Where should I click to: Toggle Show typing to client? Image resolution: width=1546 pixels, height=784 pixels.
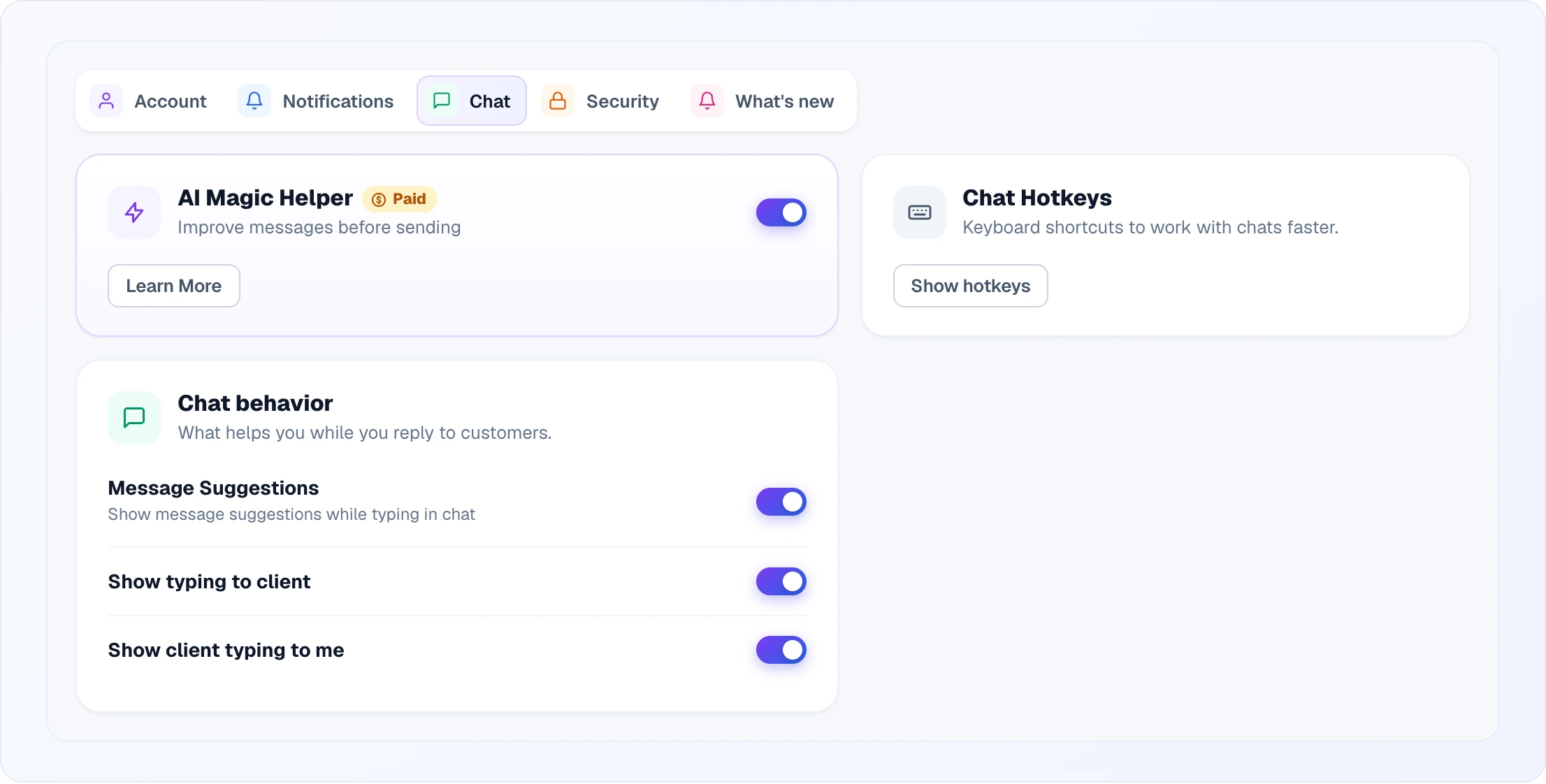tap(781, 581)
